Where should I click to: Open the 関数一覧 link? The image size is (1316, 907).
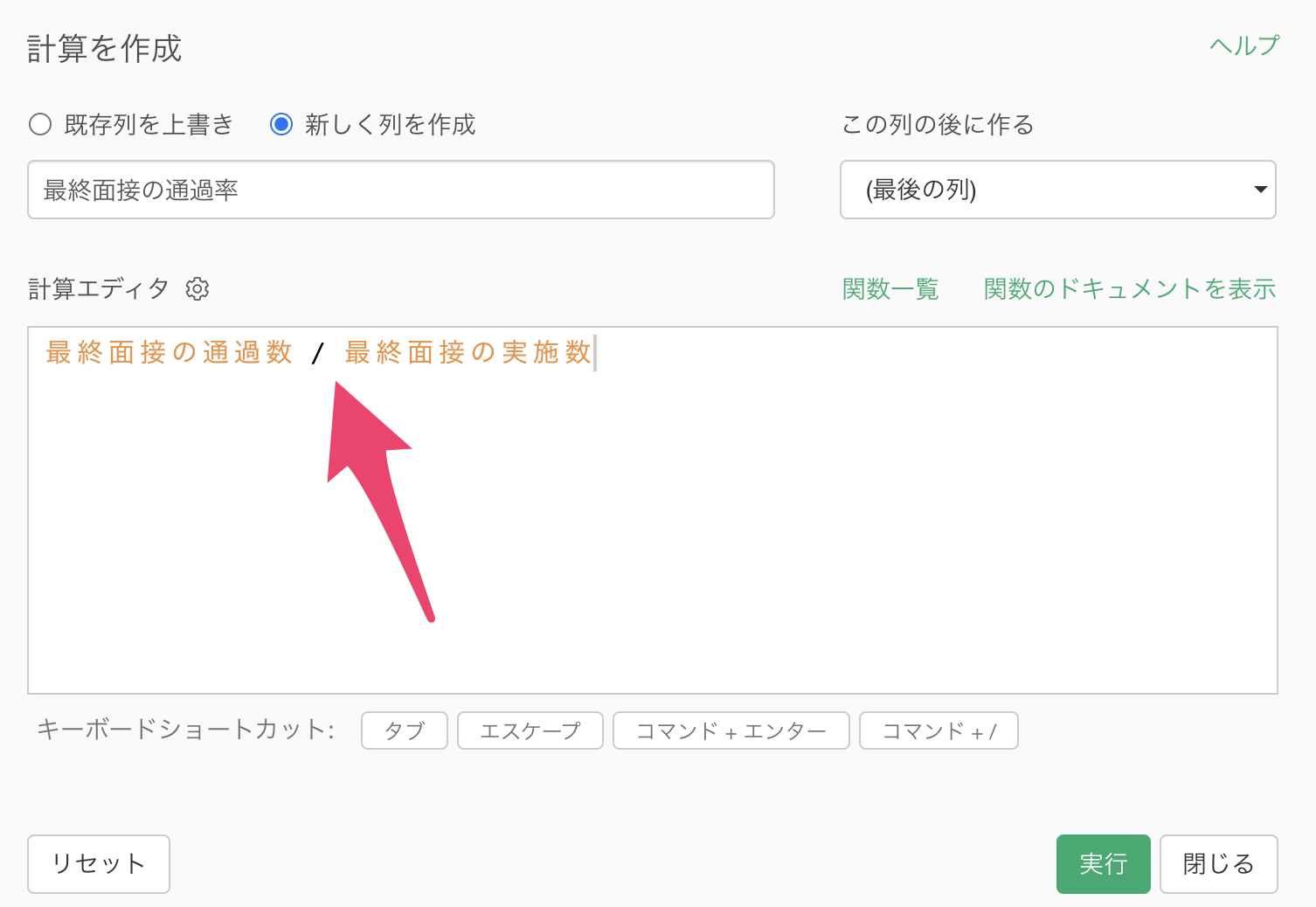click(890, 288)
